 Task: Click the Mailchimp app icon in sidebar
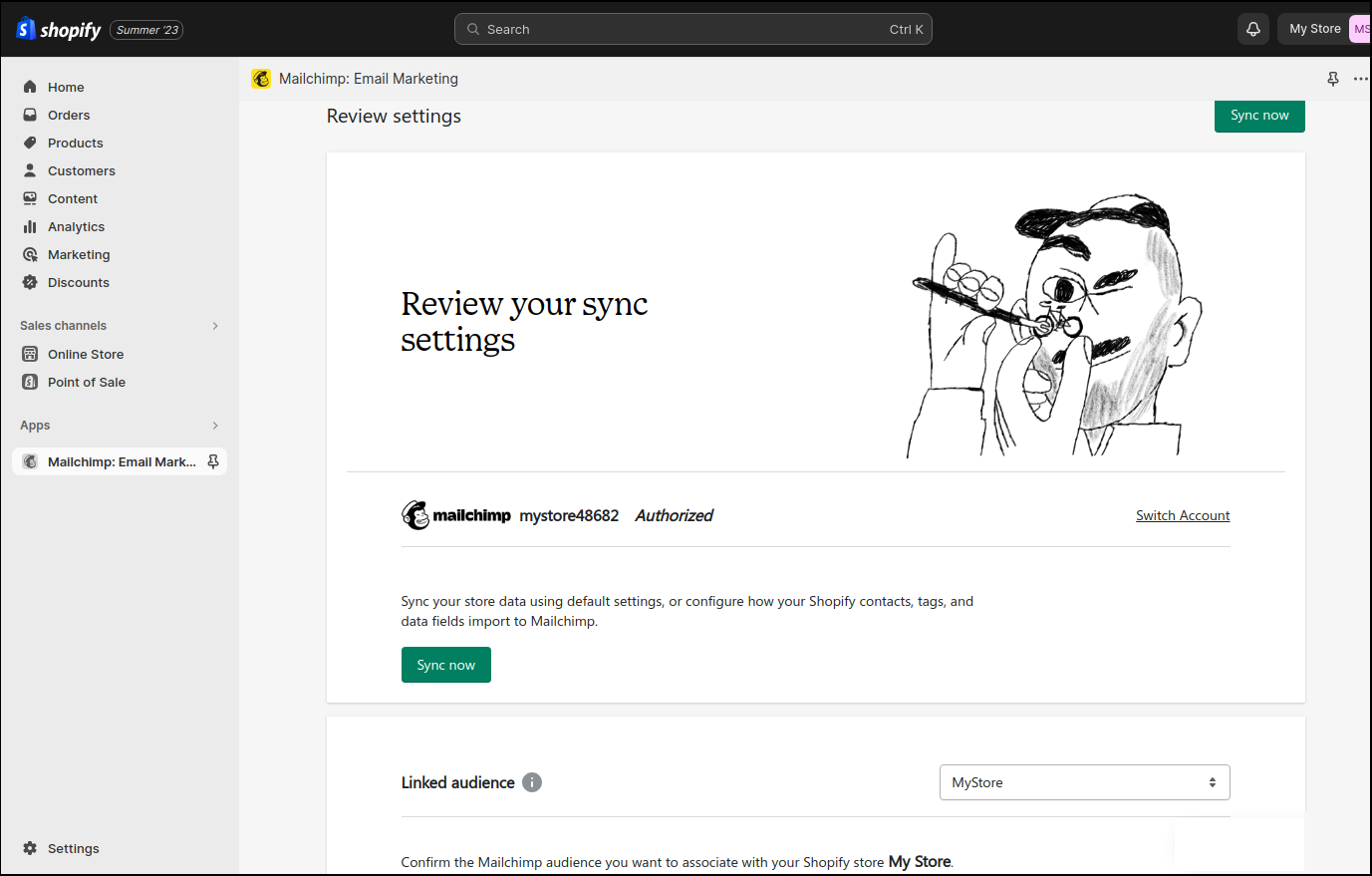pos(30,461)
